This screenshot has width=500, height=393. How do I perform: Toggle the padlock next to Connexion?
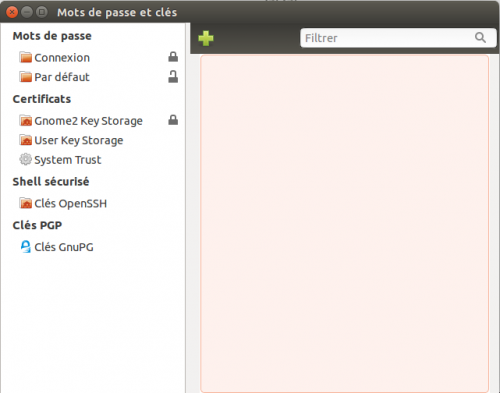click(x=173, y=57)
